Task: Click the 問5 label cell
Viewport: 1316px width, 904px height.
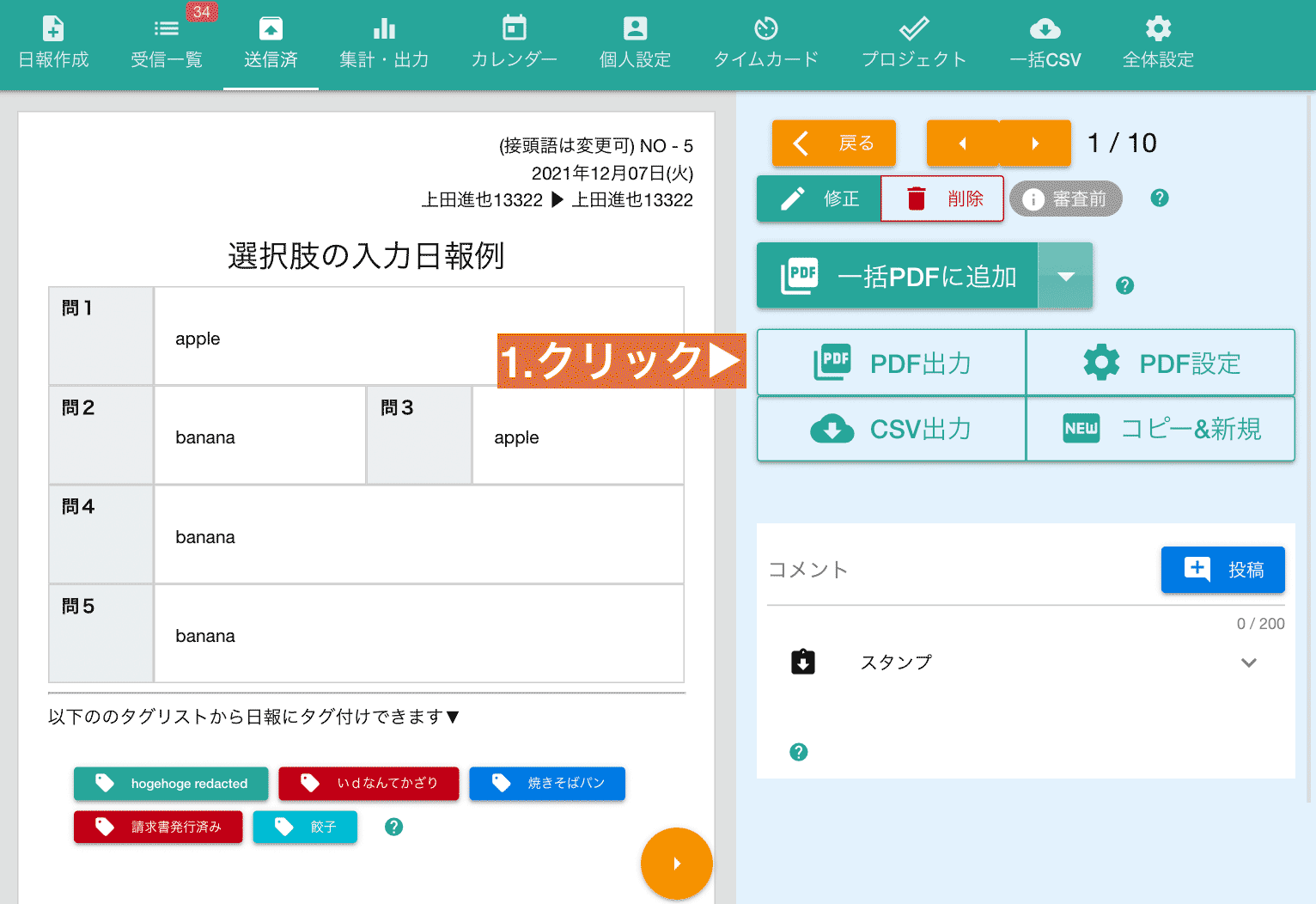Action: coord(101,633)
